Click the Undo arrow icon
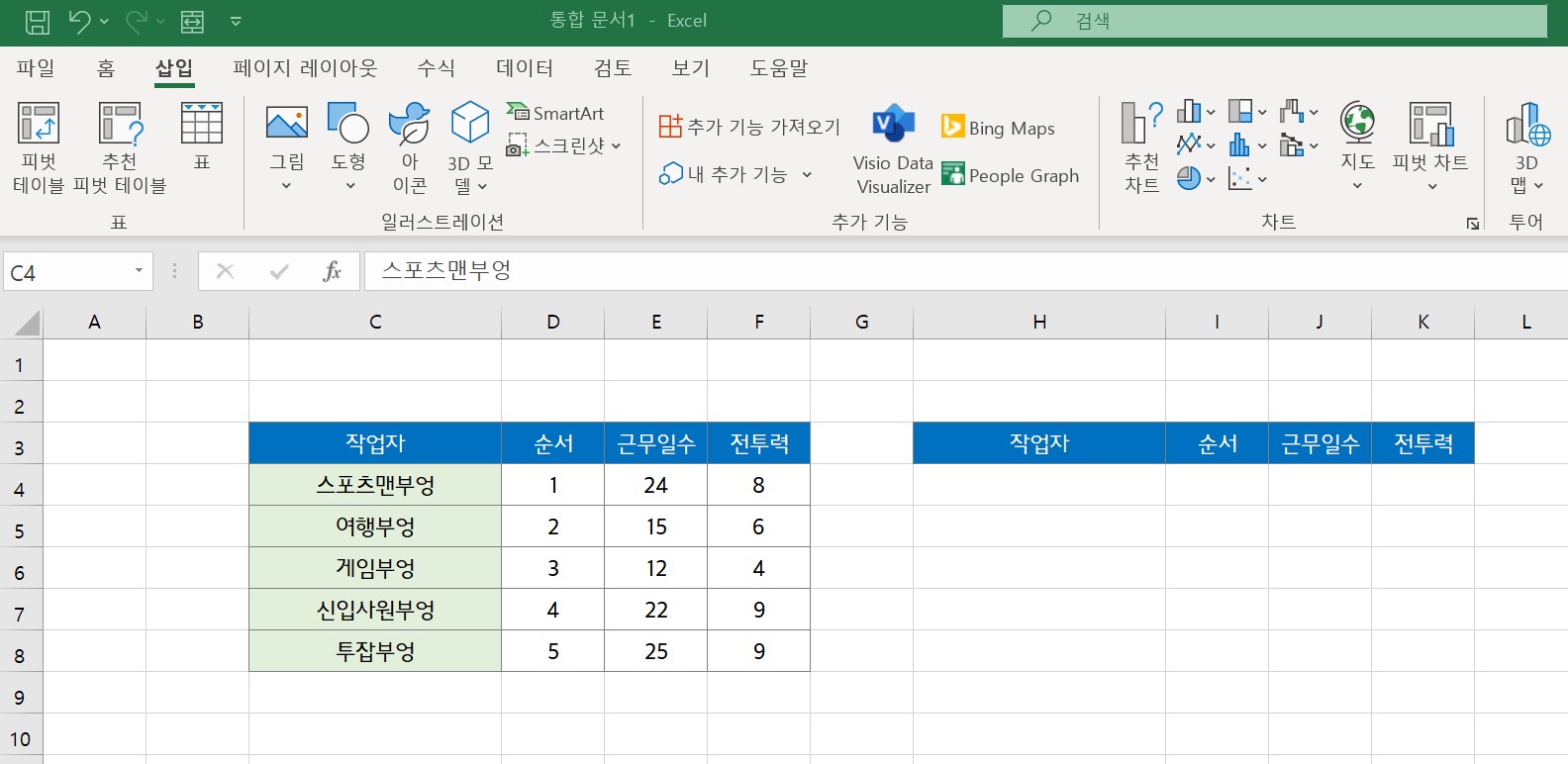Screen dimensions: 1568x764 pos(79,21)
